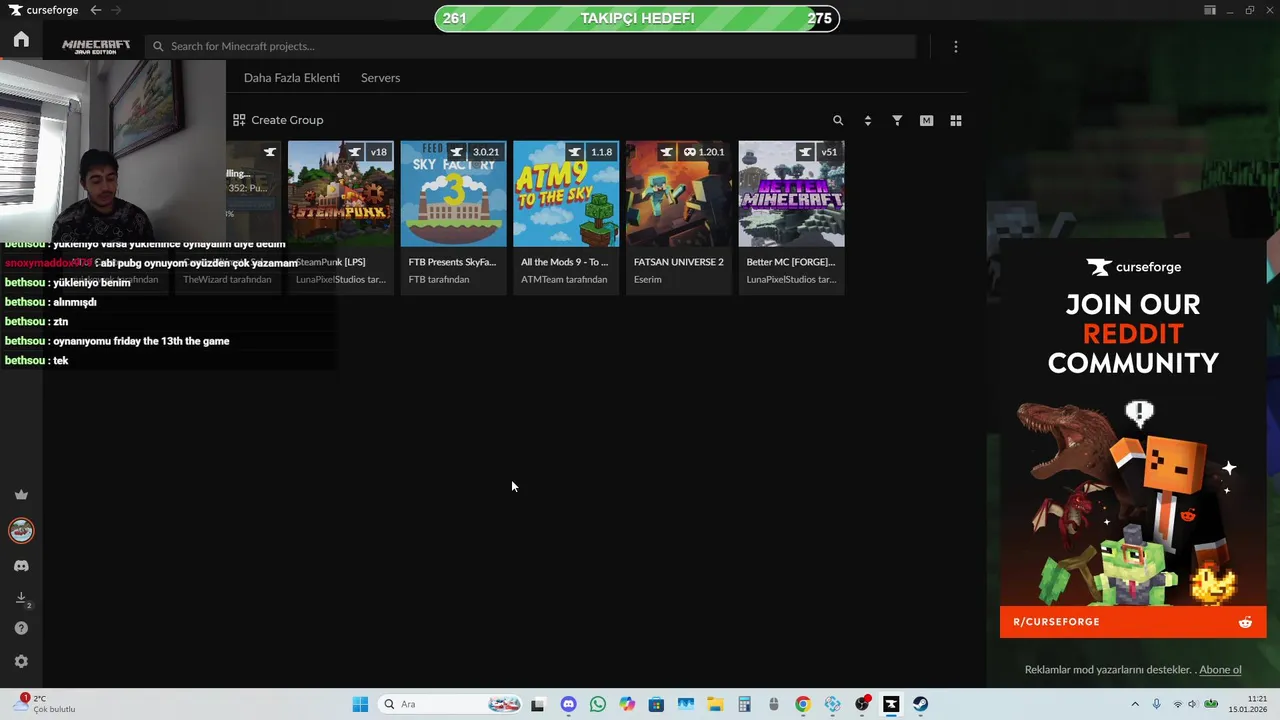Screen dimensions: 1280x720
Task: Click the v51 version badge
Action: pyautogui.click(x=829, y=152)
